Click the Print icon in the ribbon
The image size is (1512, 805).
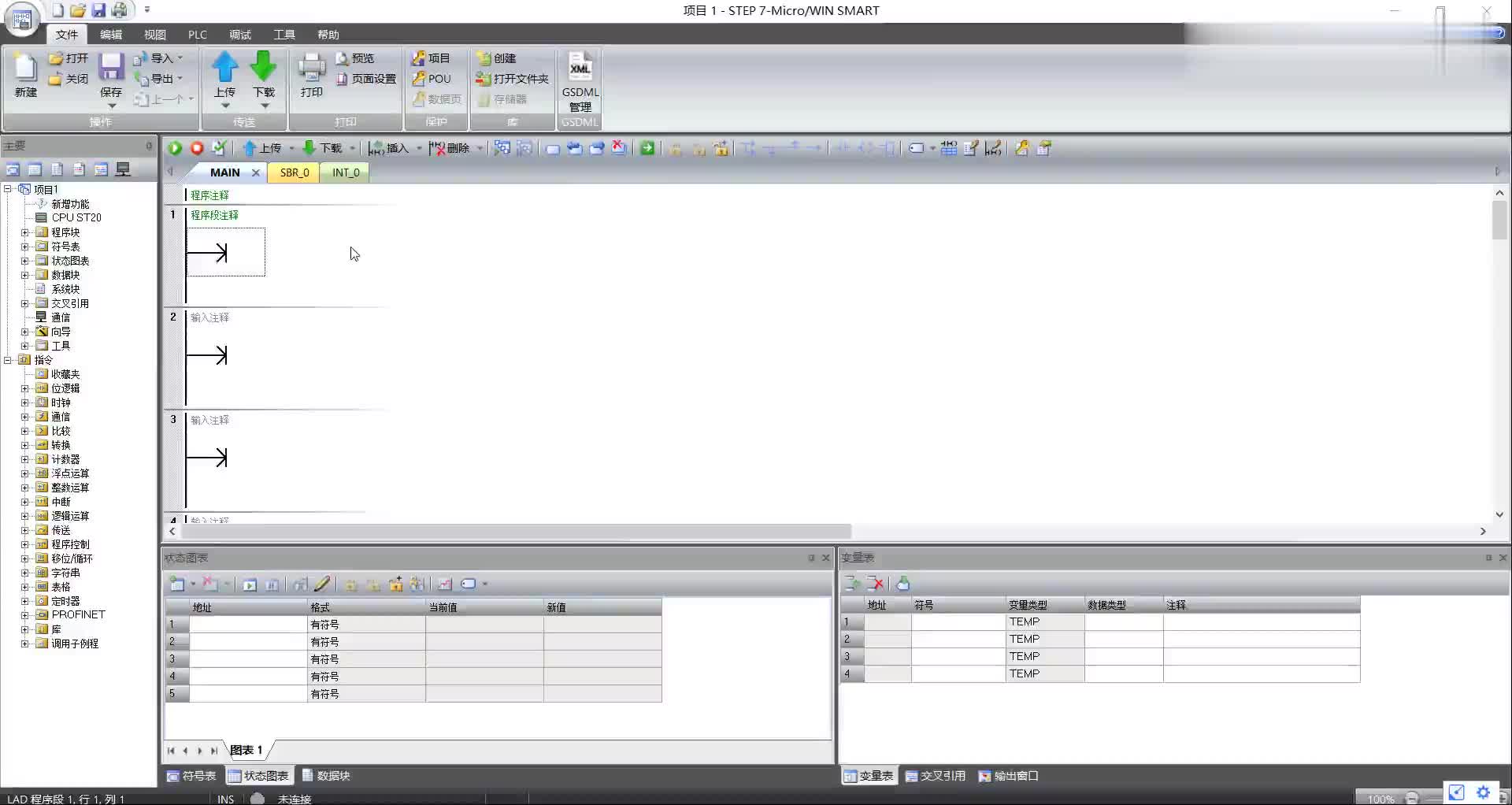[312, 68]
